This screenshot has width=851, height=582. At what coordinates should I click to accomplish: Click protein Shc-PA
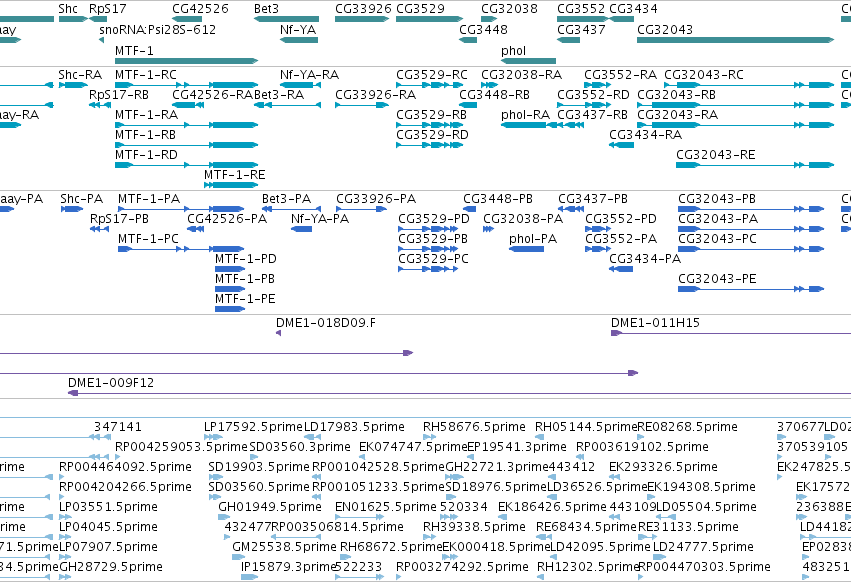coord(72,209)
